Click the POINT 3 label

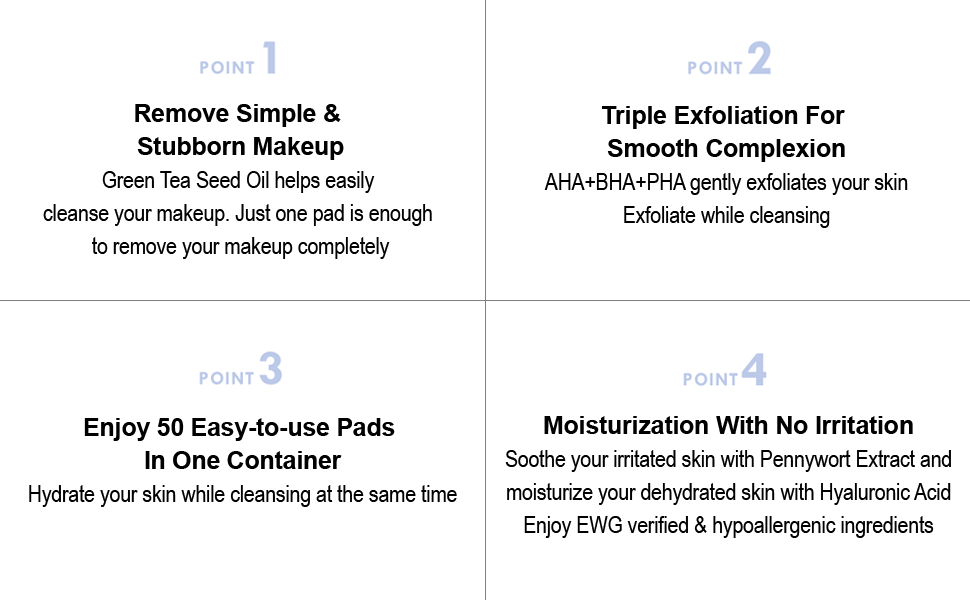pyautogui.click(x=240, y=372)
